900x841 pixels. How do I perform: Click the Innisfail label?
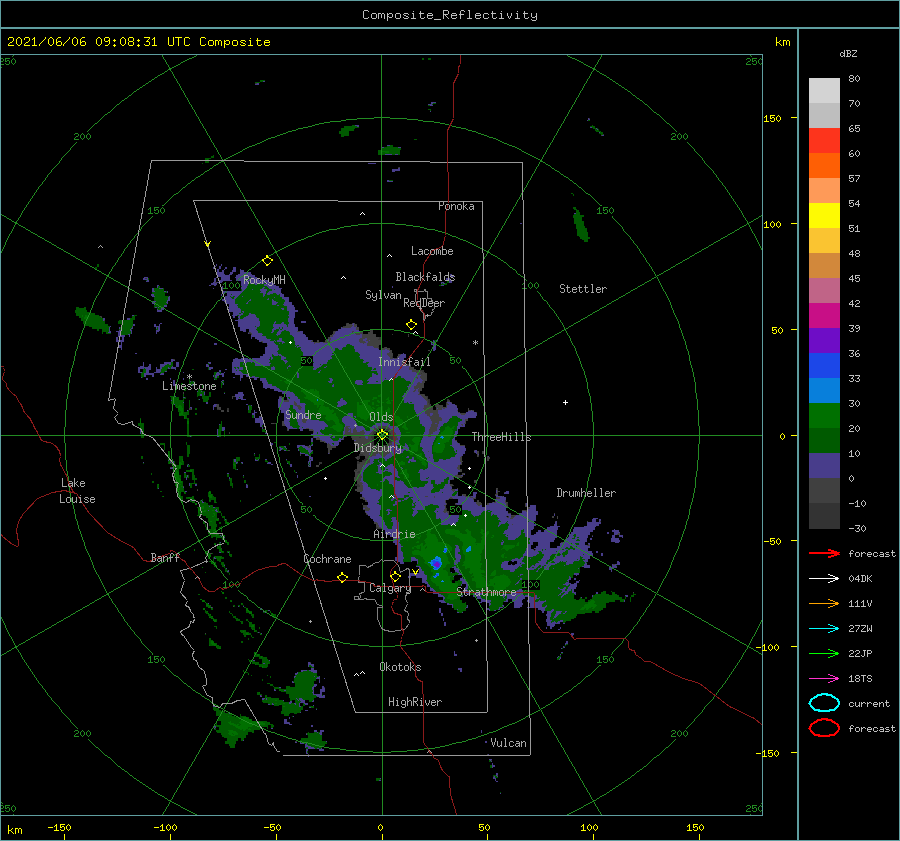[x=404, y=362]
